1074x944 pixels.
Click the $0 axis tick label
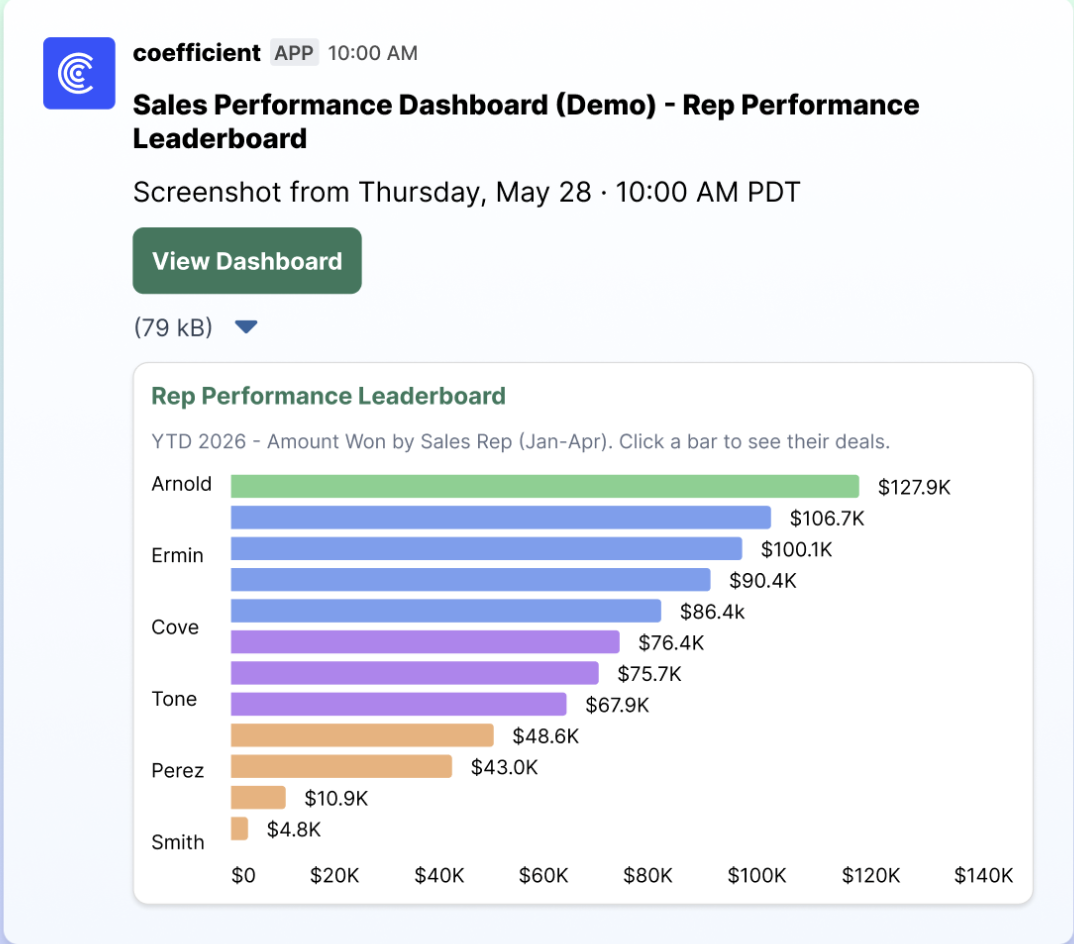click(x=243, y=875)
